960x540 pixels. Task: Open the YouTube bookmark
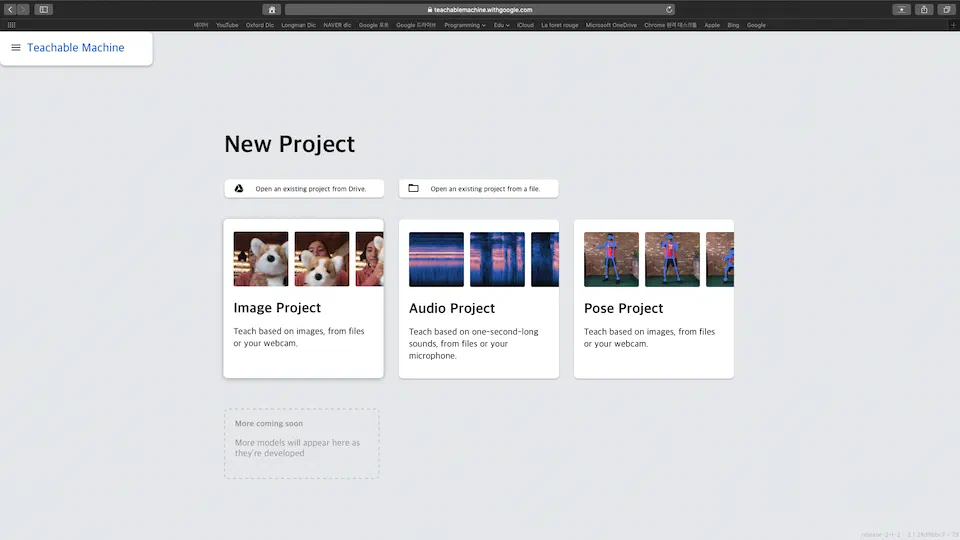227,25
